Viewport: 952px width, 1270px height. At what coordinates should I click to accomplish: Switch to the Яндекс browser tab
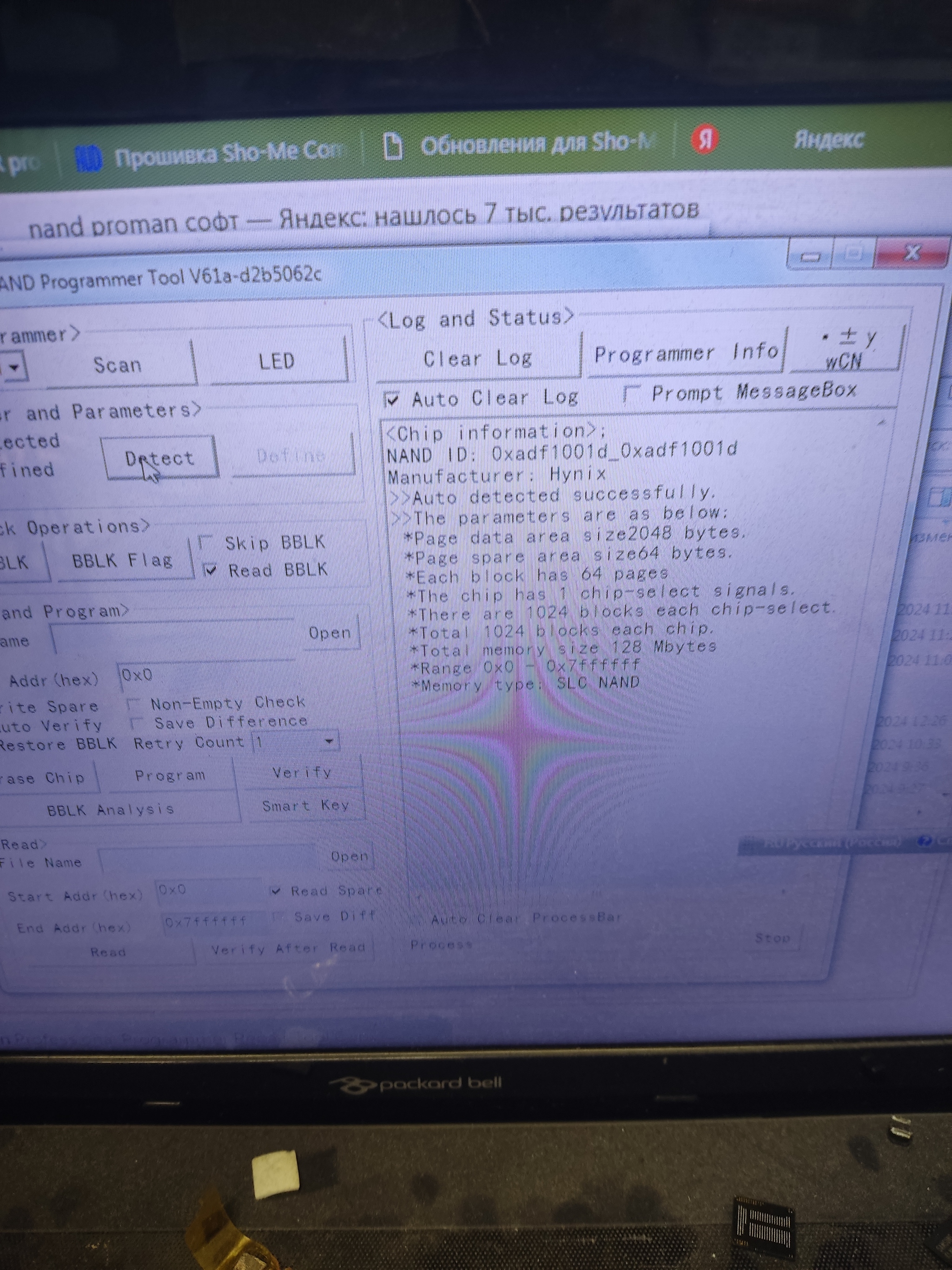tap(829, 139)
